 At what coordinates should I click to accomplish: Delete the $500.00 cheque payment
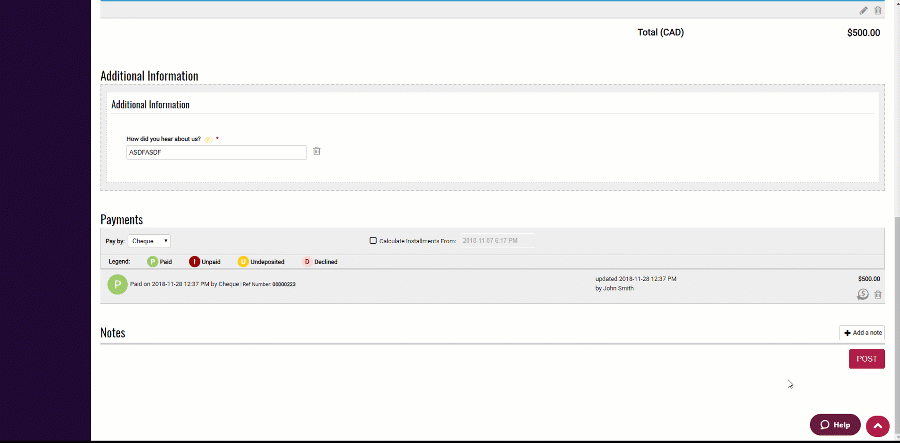coord(878,295)
